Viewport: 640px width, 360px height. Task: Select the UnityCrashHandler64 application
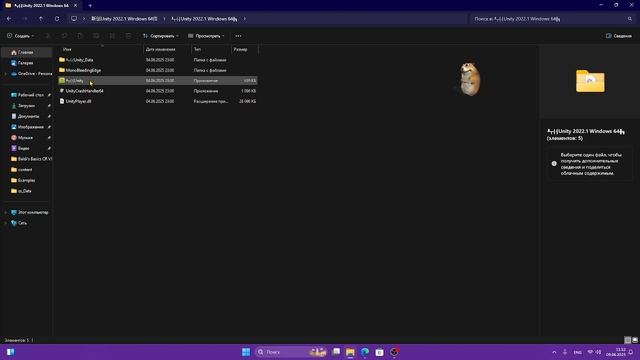(x=157, y=91)
